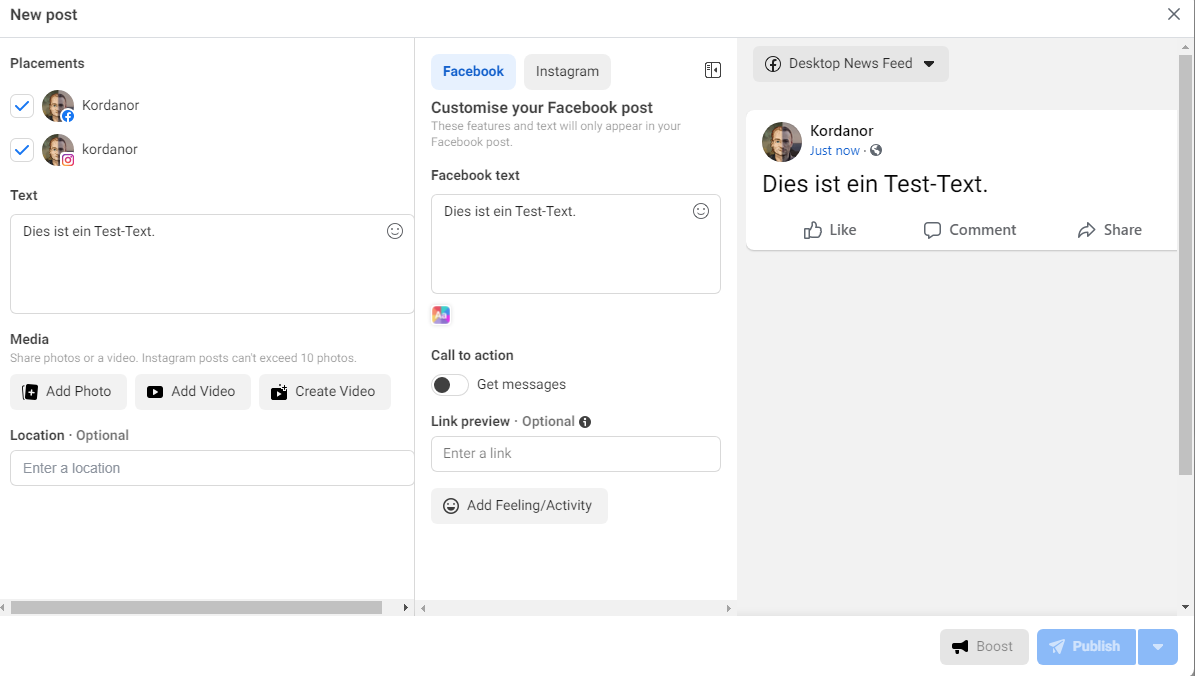
Task: Click the Like icon in post preview
Action: coord(813,230)
